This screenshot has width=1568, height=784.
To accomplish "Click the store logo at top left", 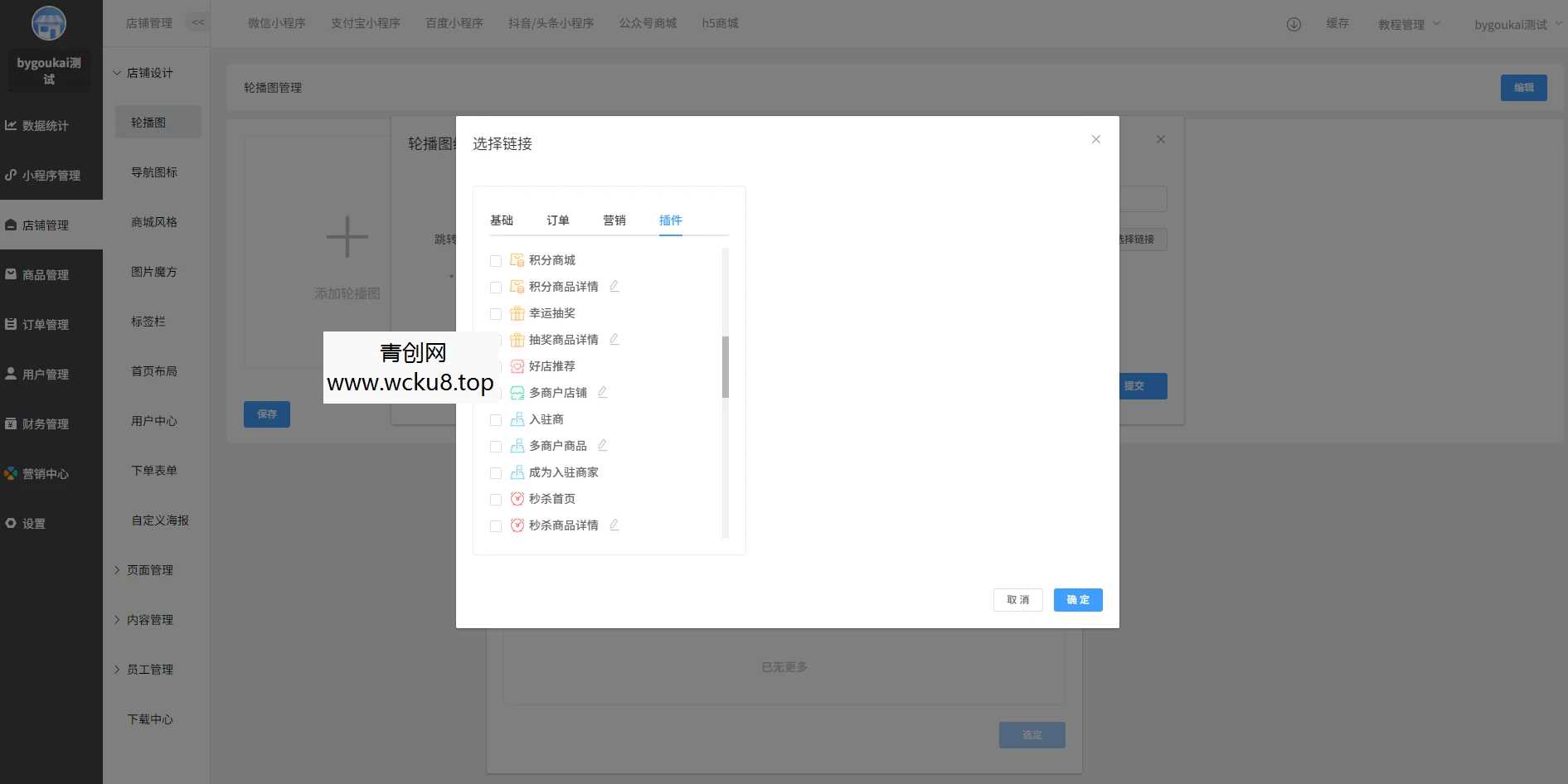I will tap(49, 24).
